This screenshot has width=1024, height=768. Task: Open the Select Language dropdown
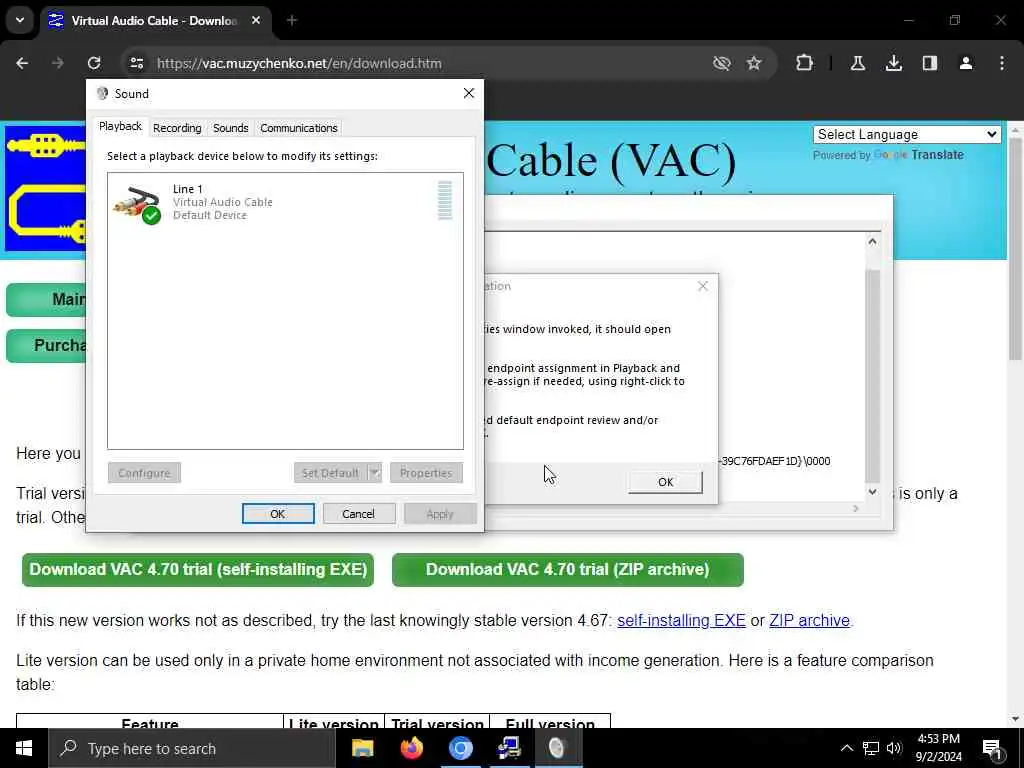(907, 135)
